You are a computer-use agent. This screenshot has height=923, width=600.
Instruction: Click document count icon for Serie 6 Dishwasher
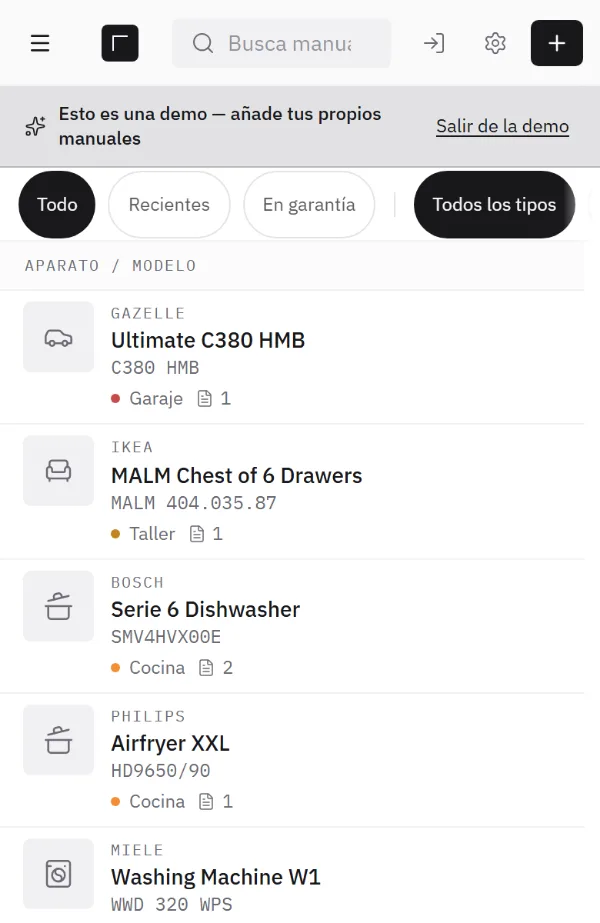click(x=206, y=668)
